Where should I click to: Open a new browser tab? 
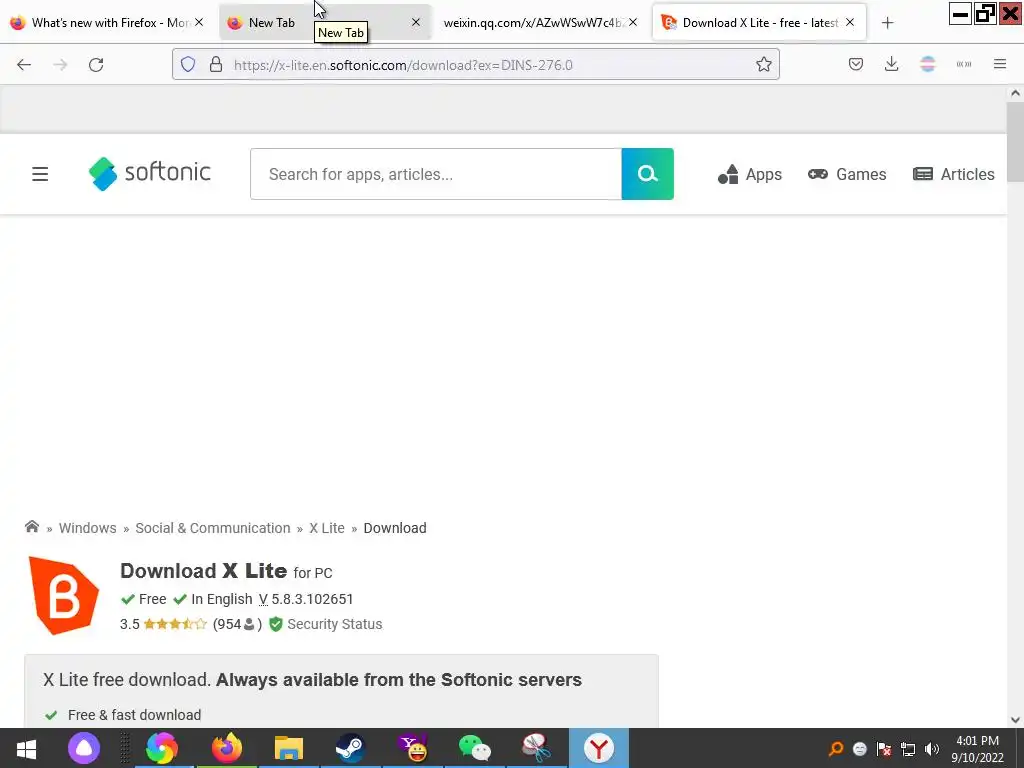click(887, 23)
